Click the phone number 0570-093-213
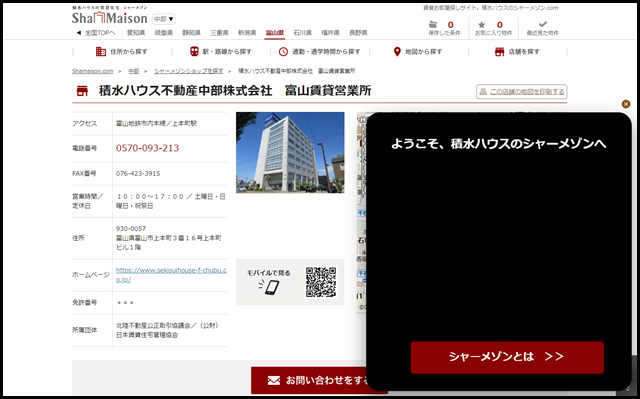 pyautogui.click(x=147, y=148)
